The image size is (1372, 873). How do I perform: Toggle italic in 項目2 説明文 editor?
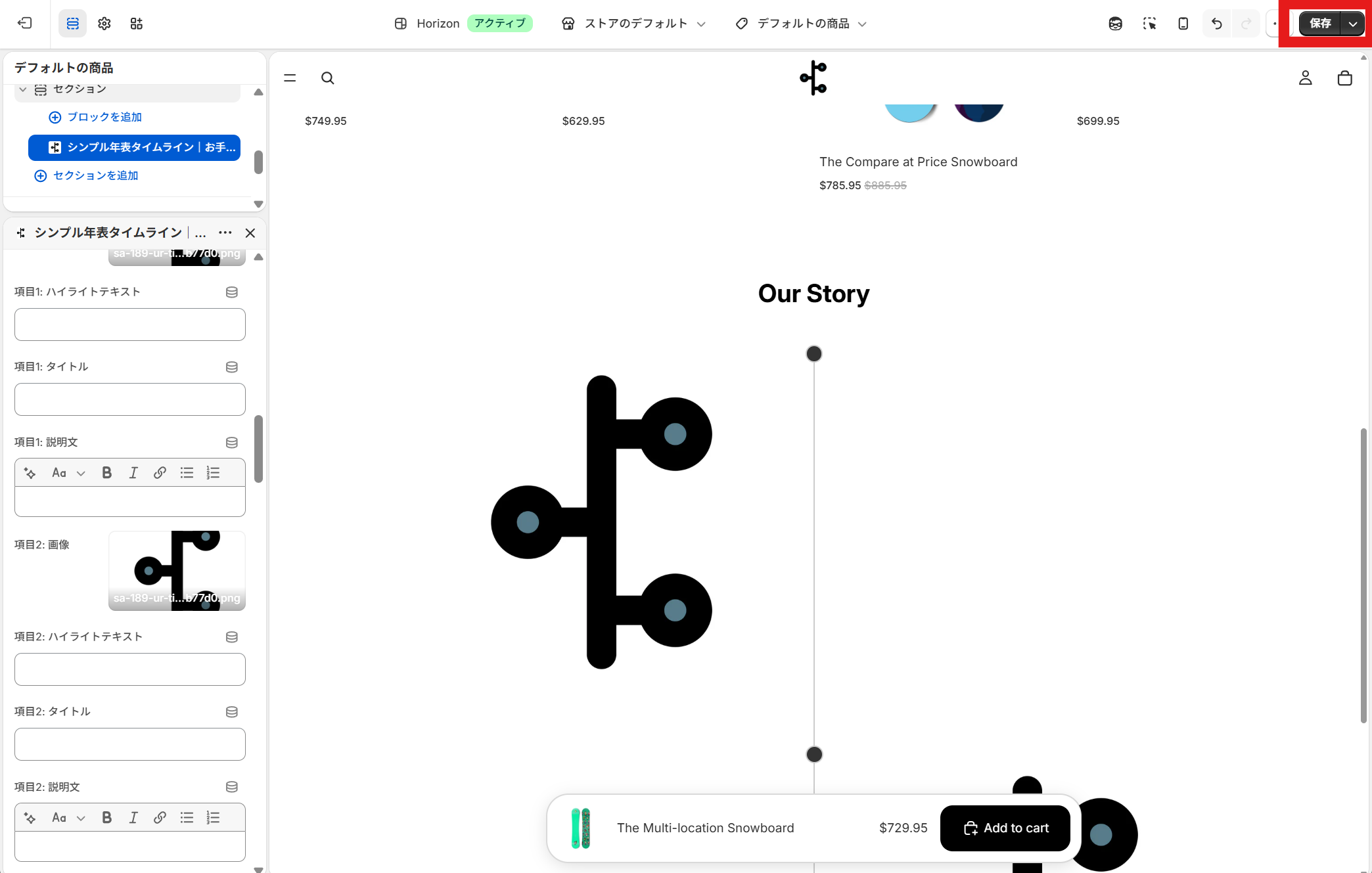133,818
